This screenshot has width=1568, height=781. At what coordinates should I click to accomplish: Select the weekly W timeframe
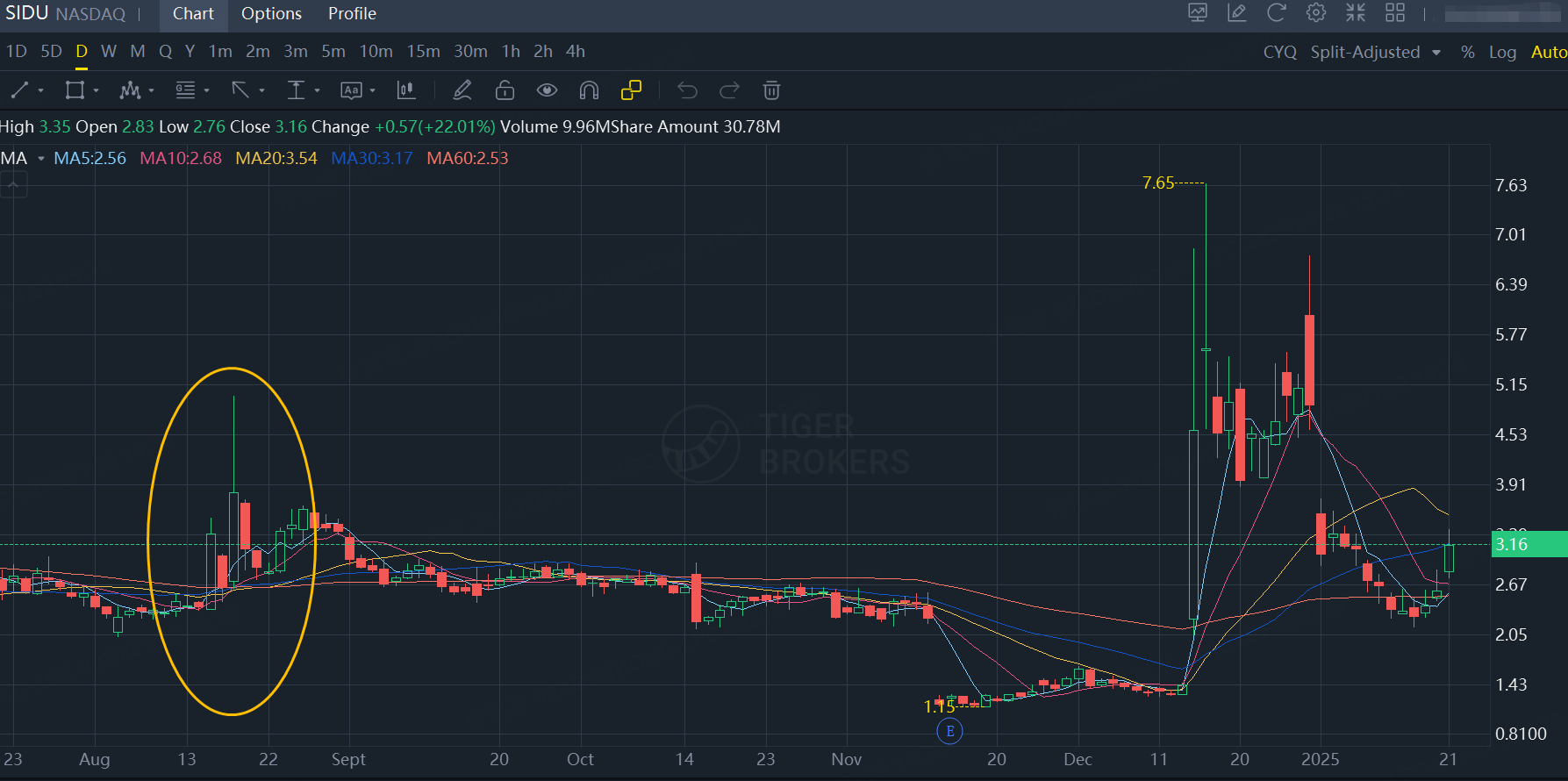(x=109, y=52)
